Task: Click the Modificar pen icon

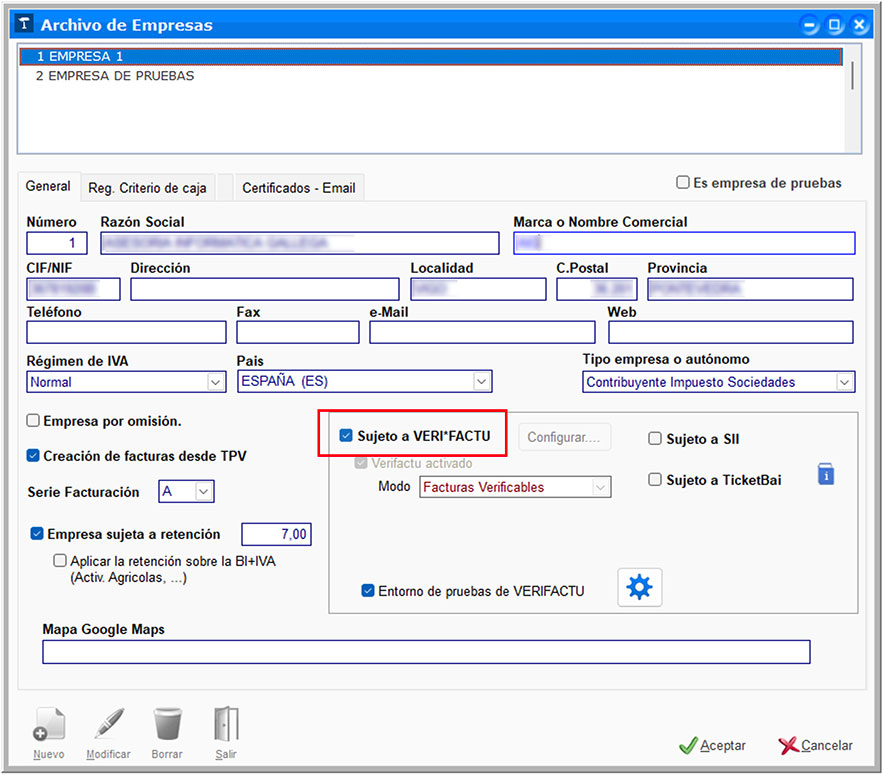Action: (x=108, y=725)
